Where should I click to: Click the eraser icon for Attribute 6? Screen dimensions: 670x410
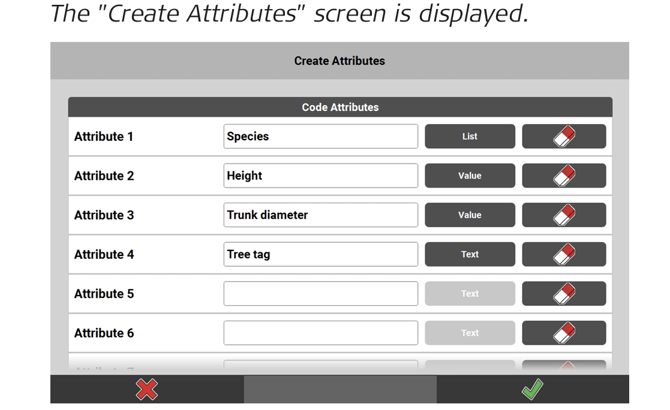[564, 333]
